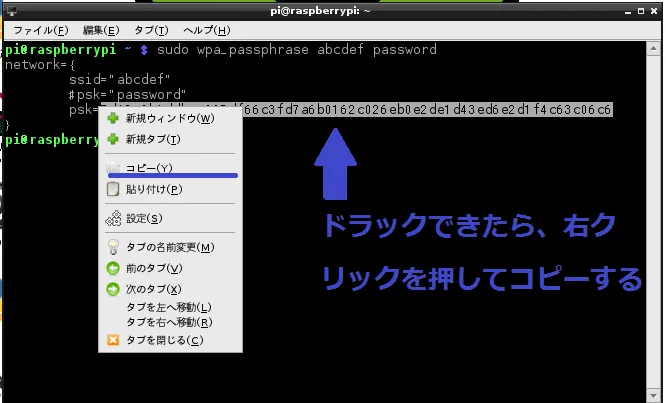Screen dimensions: 666x403
Task: Click the green plus icon for 新規ウィンドウ
Action: tap(113, 119)
